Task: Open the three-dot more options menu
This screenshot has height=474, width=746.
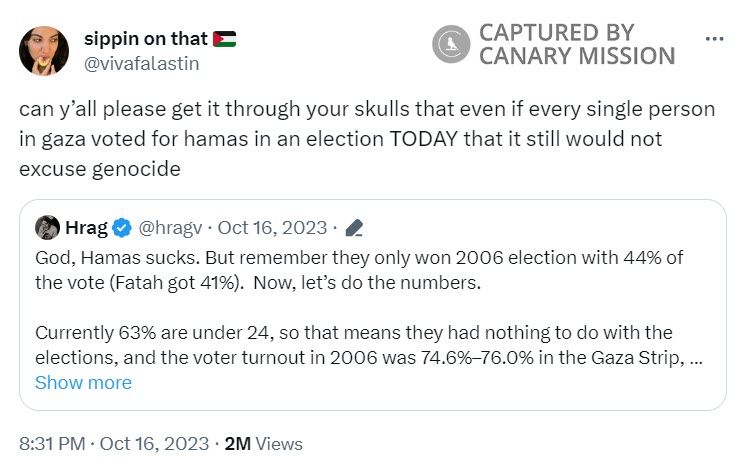Action: (x=714, y=39)
